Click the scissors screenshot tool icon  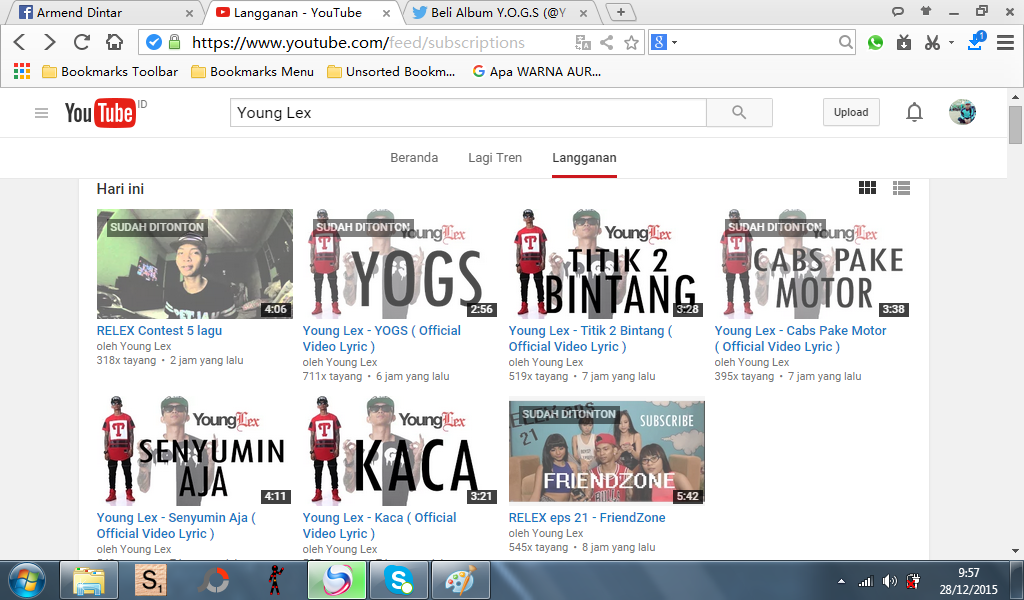pos(932,43)
